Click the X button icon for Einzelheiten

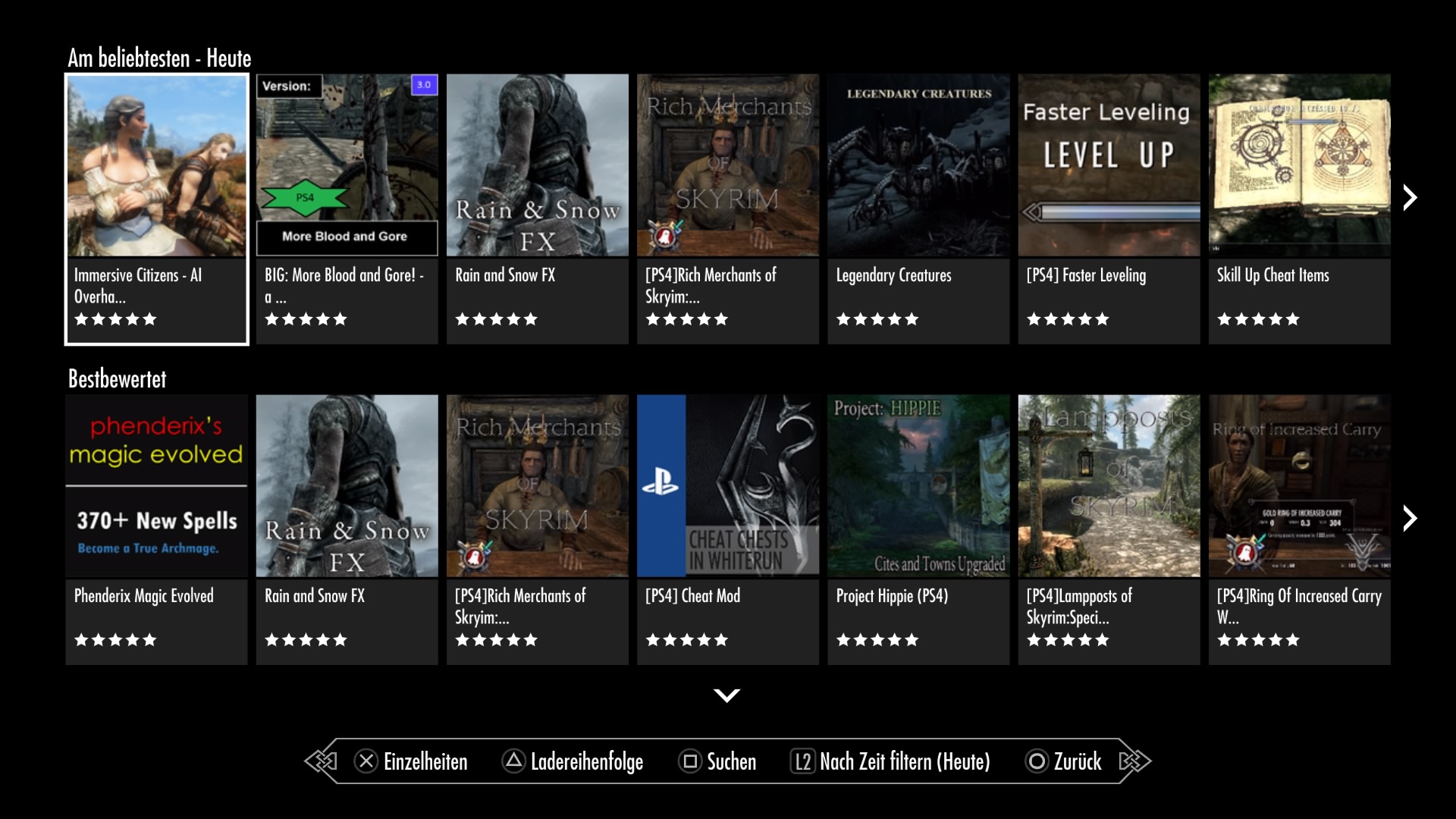366,761
